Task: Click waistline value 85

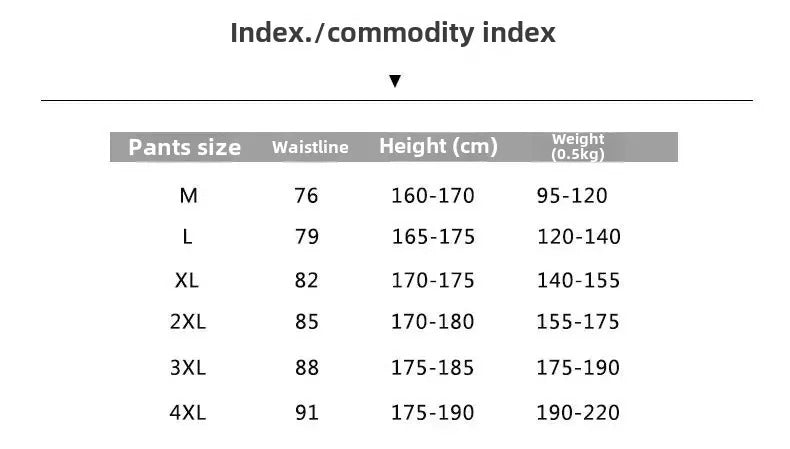Action: tap(306, 322)
